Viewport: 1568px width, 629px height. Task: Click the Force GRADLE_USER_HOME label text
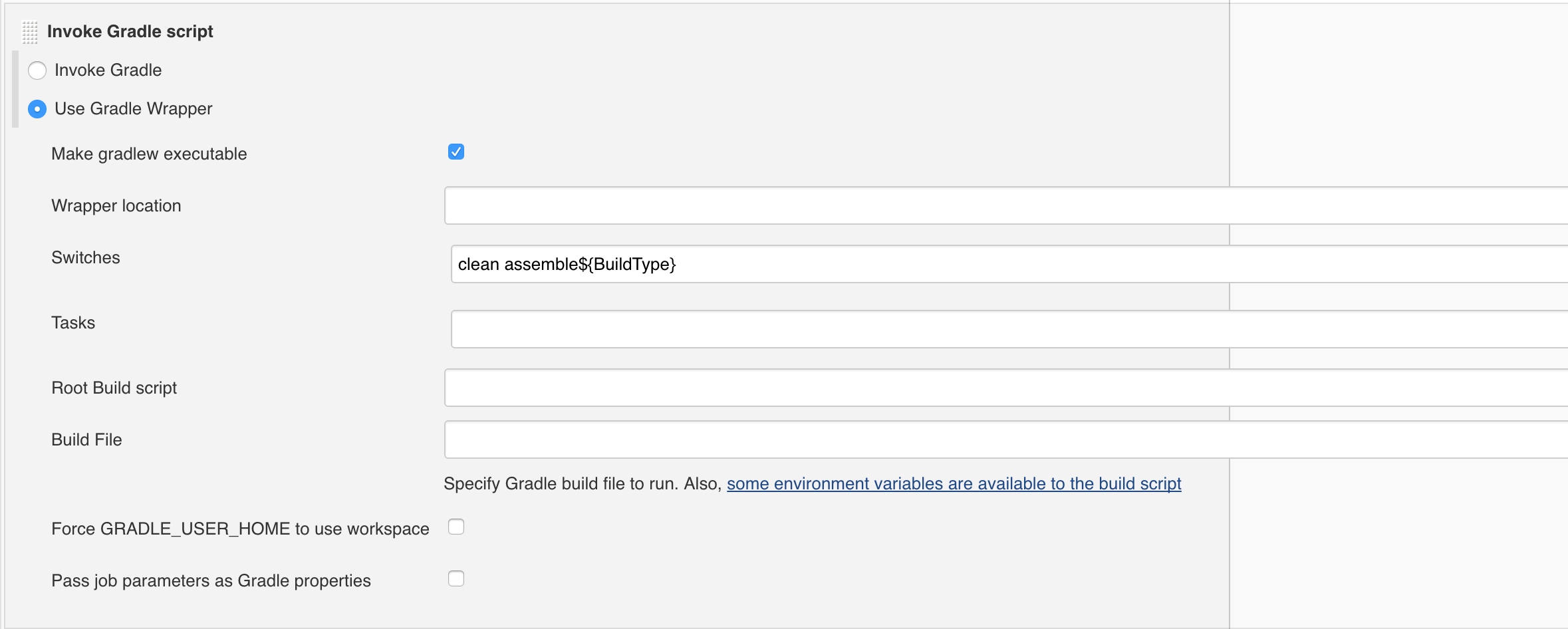pos(240,529)
